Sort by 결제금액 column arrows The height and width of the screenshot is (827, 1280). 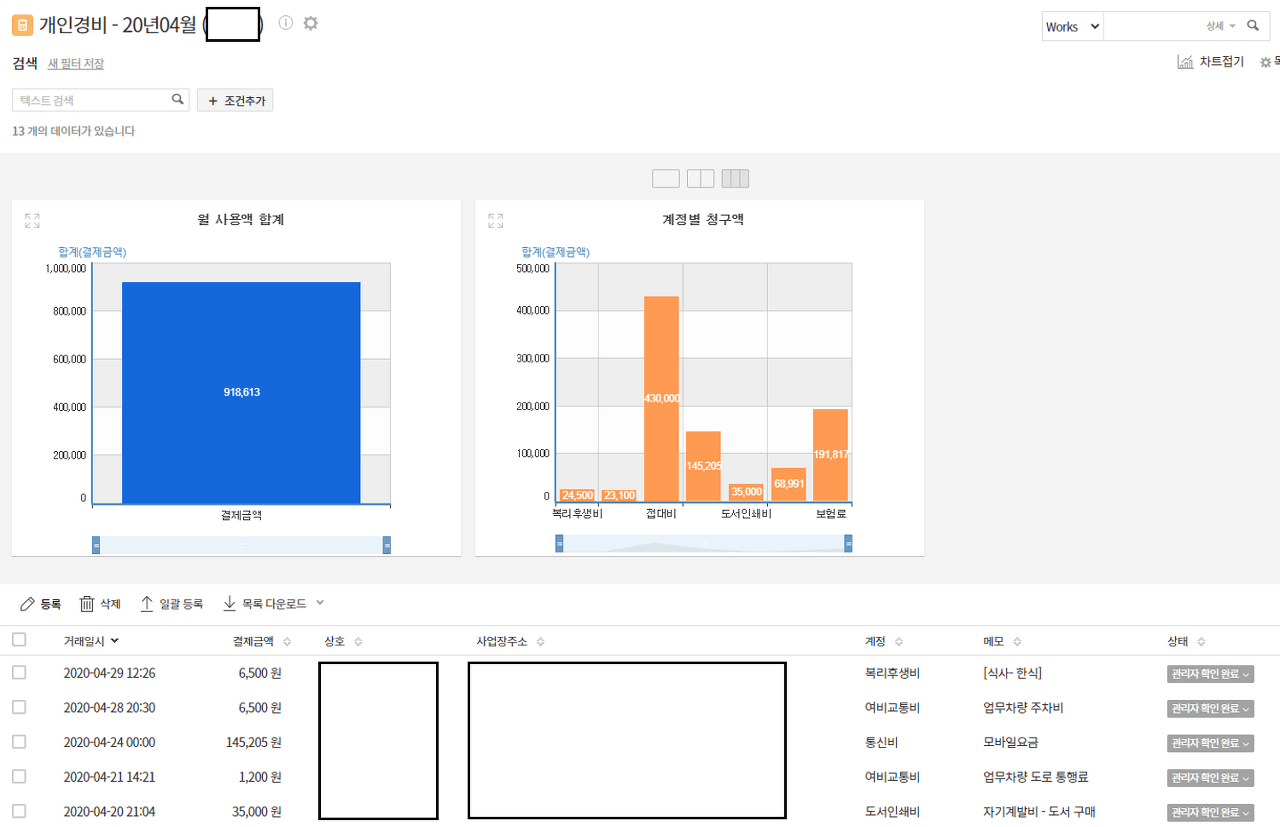[x=288, y=642]
